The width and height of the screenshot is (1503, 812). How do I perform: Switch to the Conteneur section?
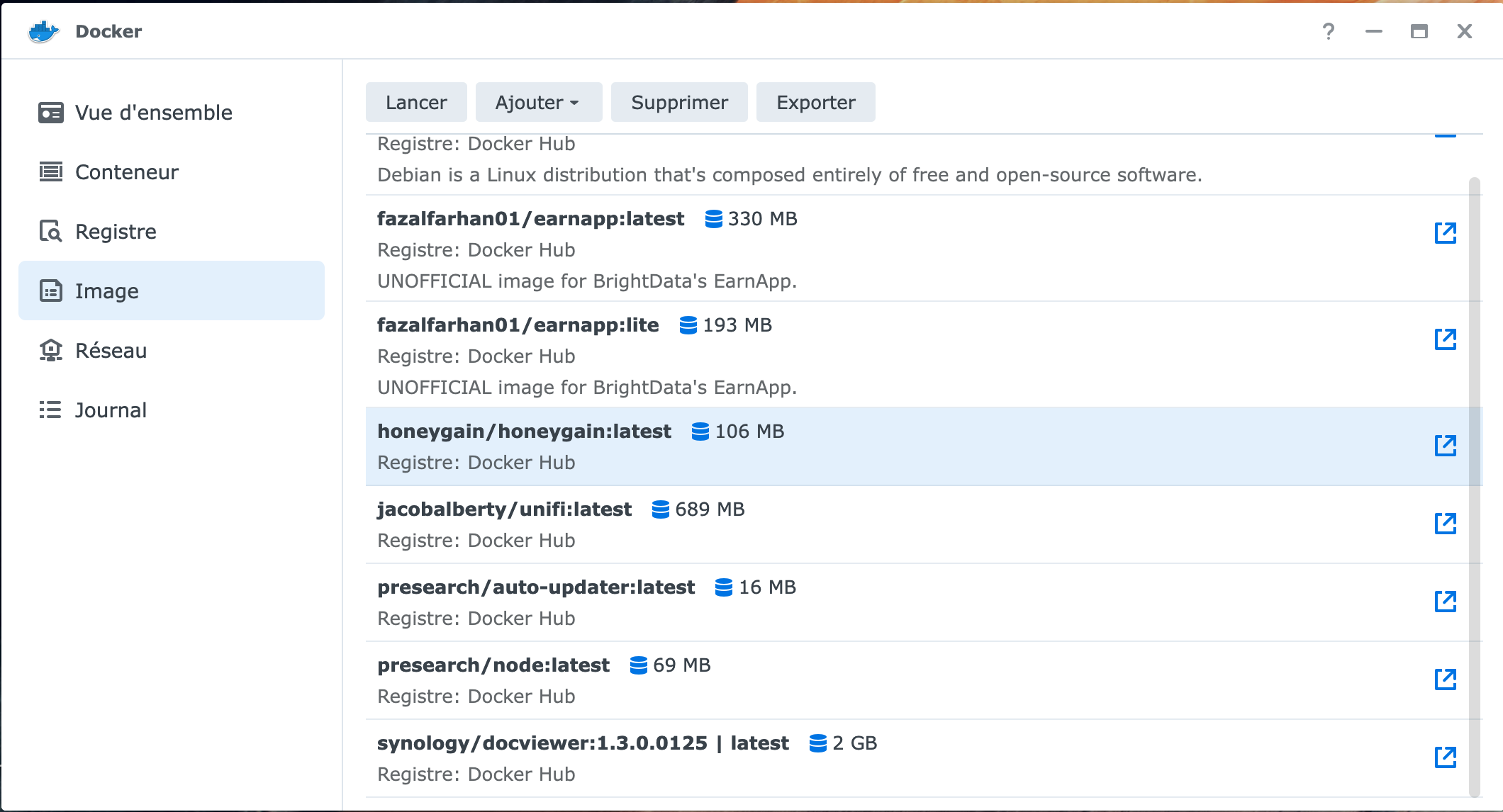pos(172,172)
